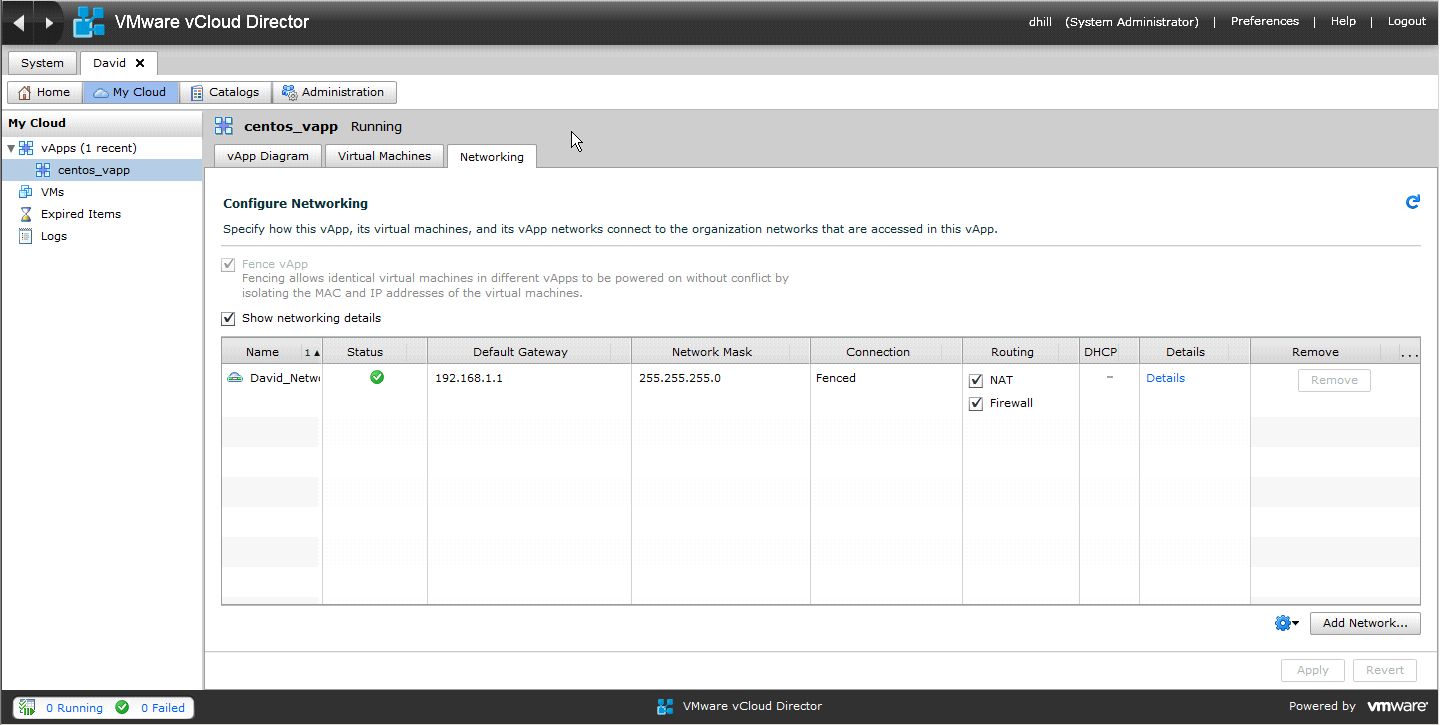
Task: Sort by the Name column header
Action: 262,352
